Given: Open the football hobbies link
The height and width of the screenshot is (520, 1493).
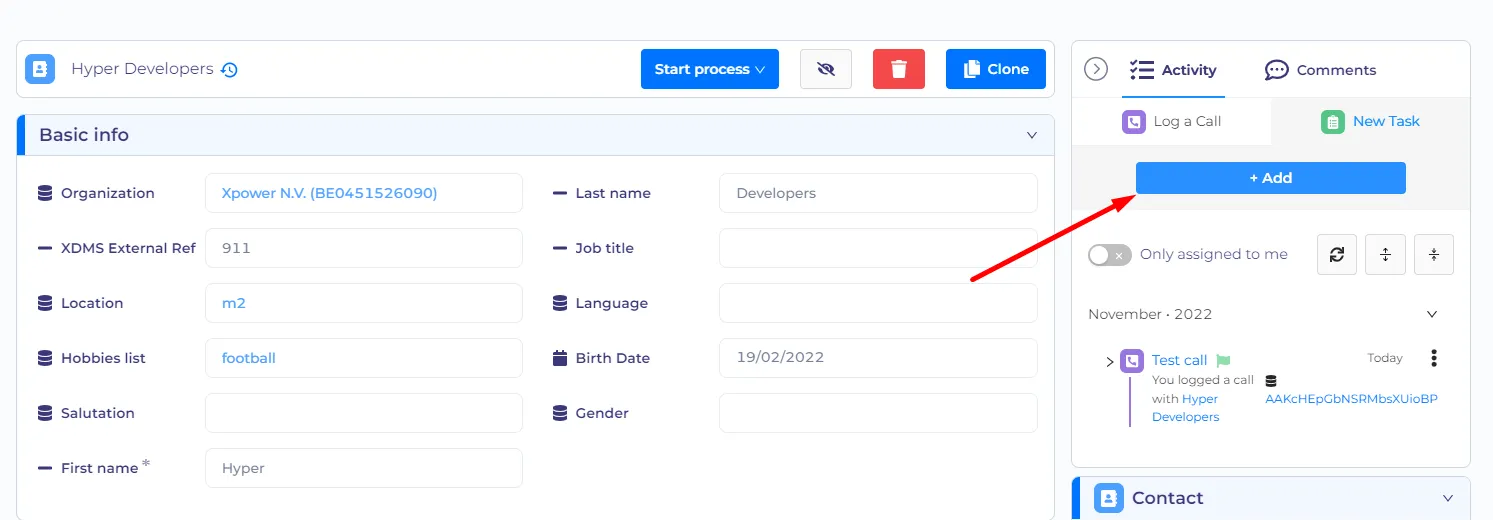Looking at the screenshot, I should point(249,358).
